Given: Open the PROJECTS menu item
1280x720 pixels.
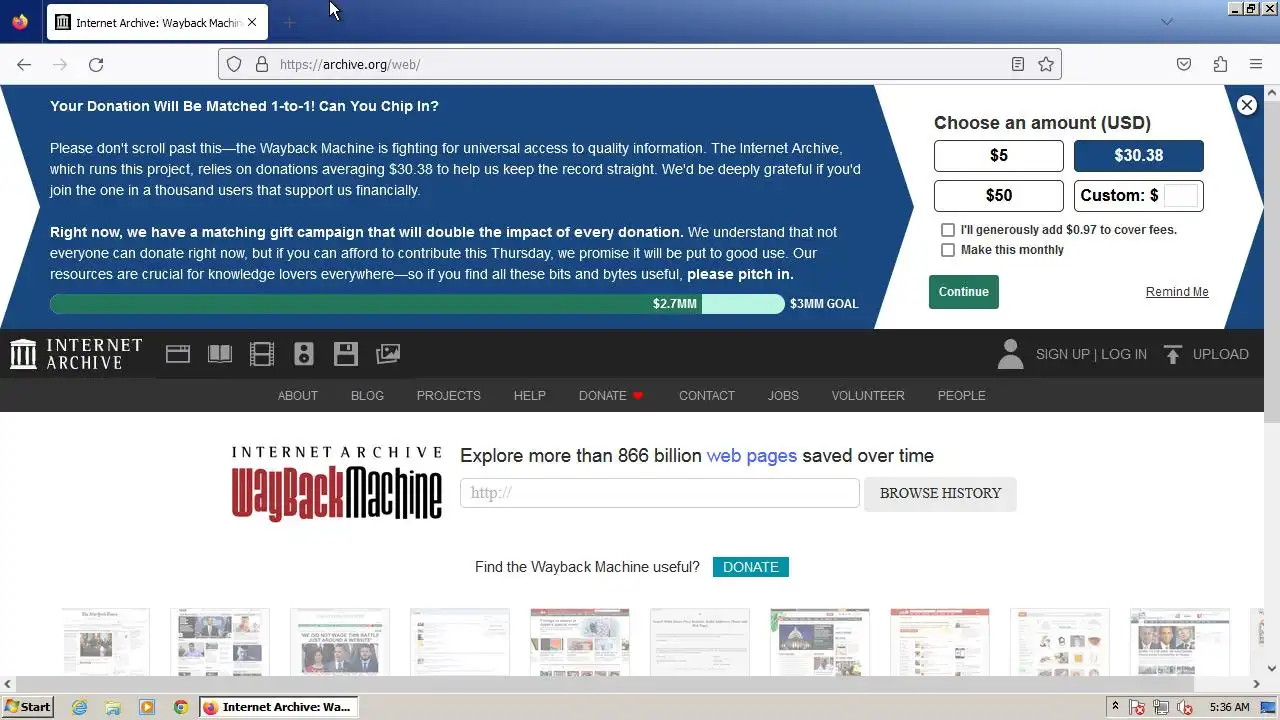Looking at the screenshot, I should 449,396.
